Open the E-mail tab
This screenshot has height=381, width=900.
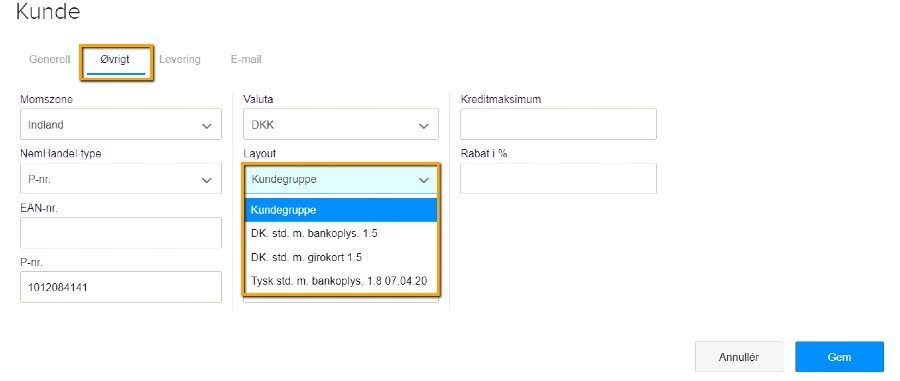click(246, 59)
